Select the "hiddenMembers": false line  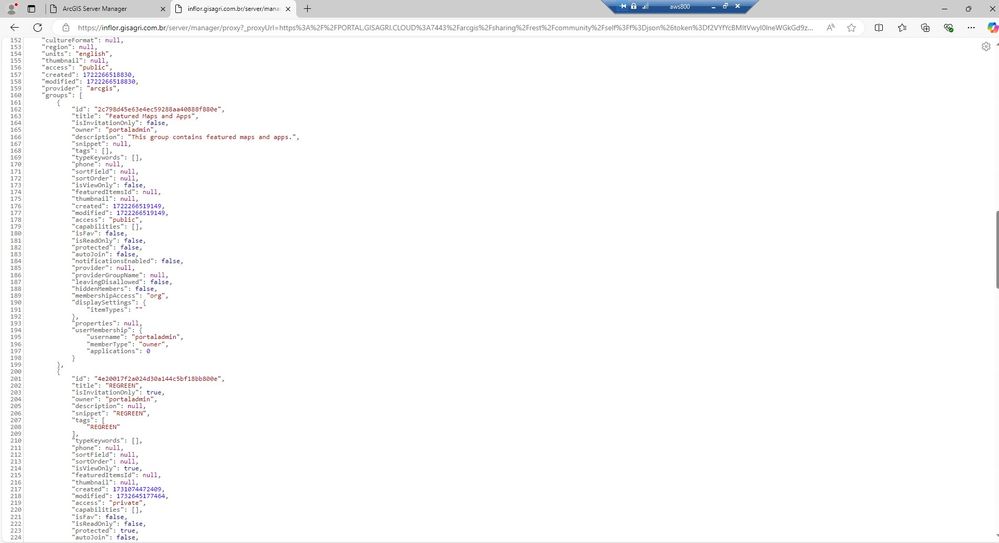pyautogui.click(x=115, y=289)
